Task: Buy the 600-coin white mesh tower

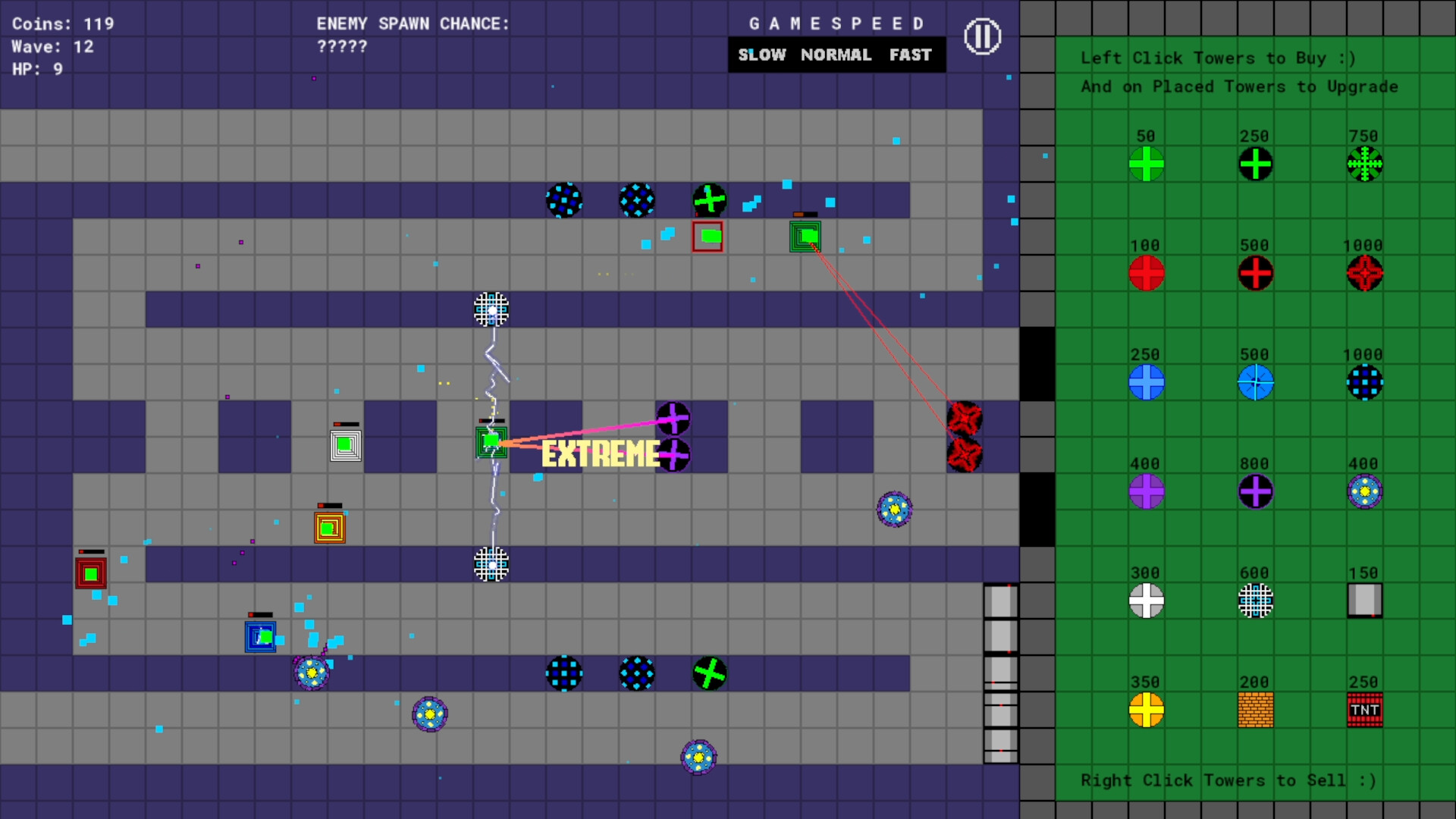Action: click(x=1255, y=601)
